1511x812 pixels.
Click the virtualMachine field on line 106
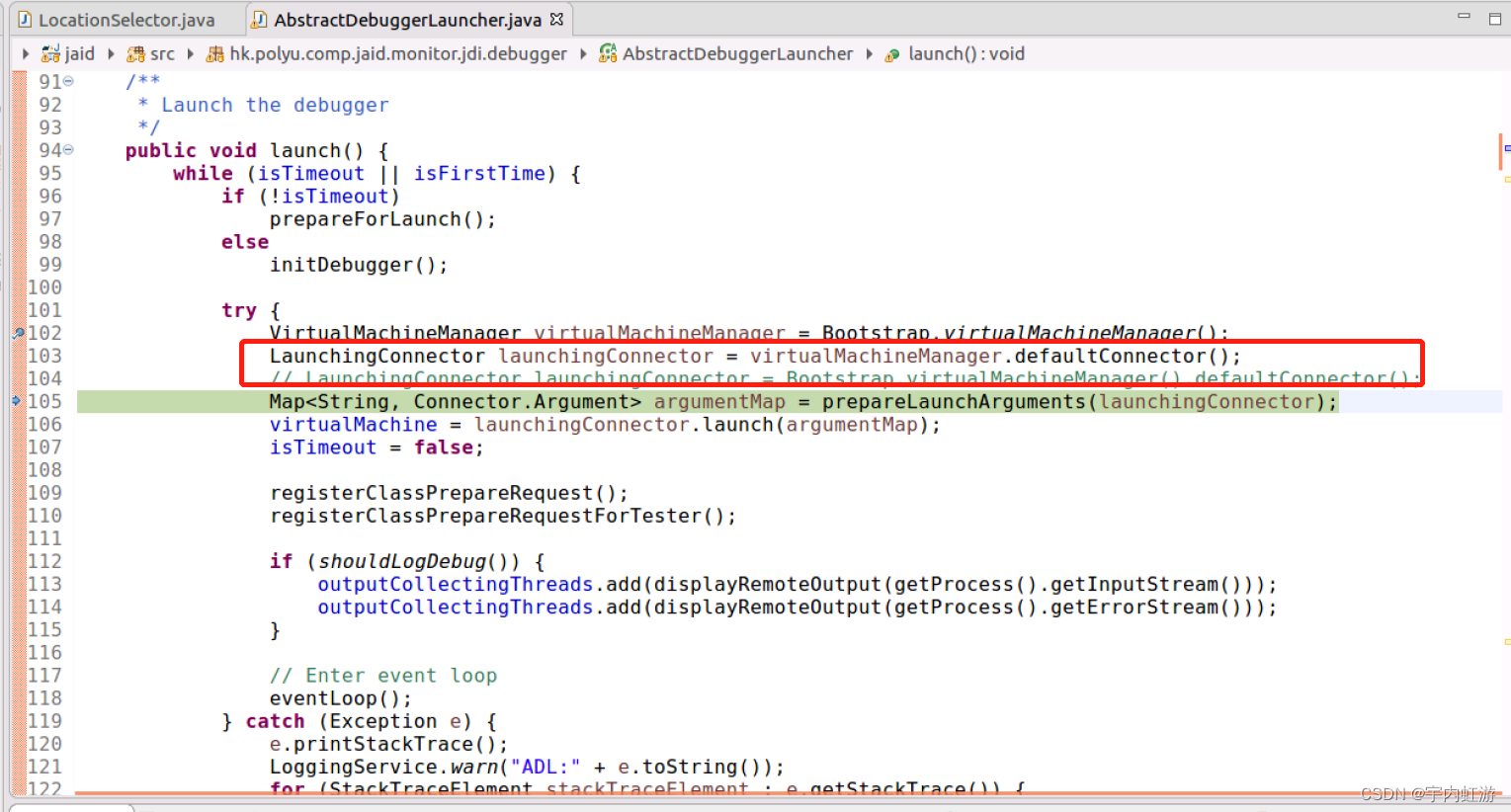tap(353, 424)
